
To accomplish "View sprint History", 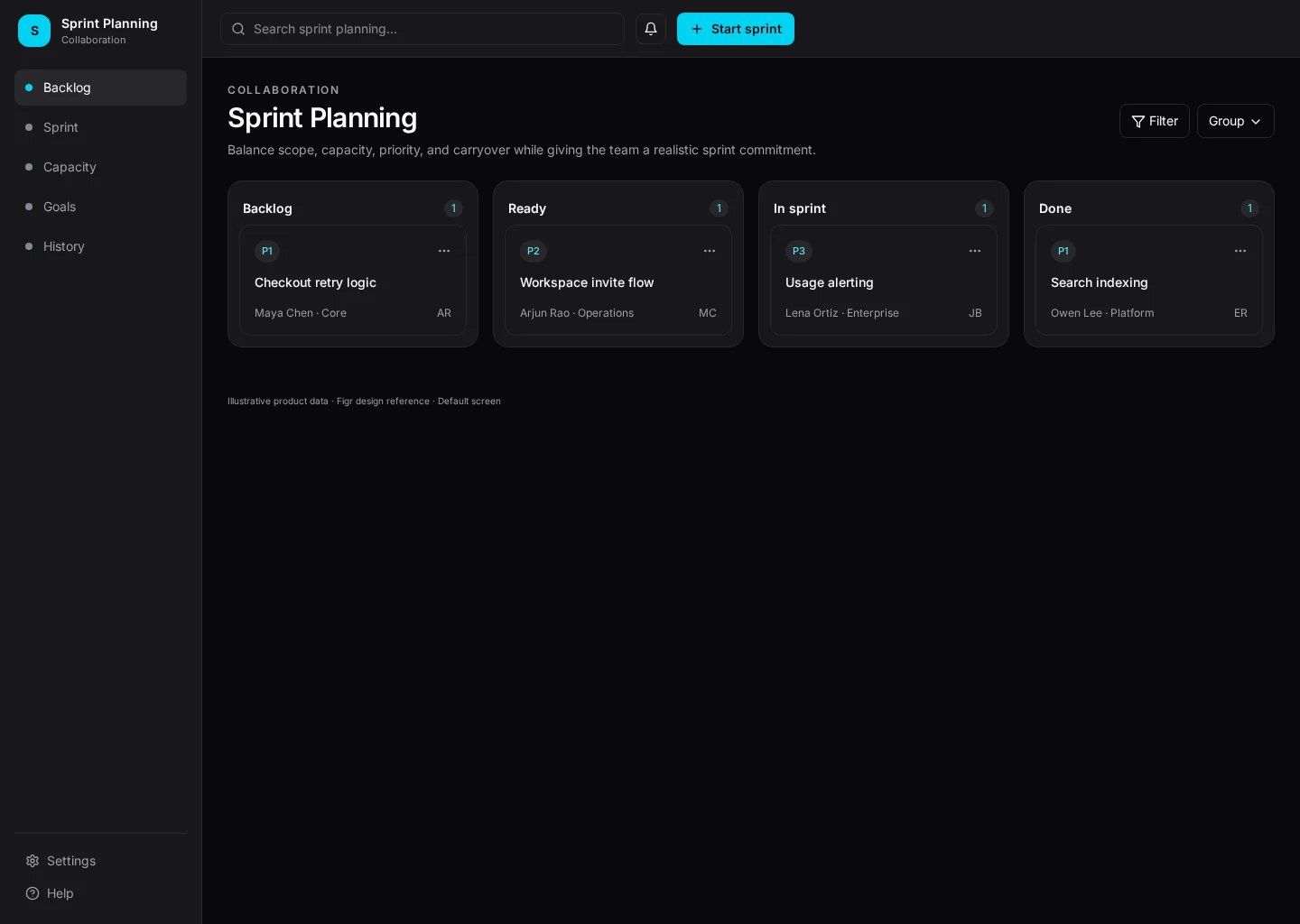I will [x=100, y=246].
